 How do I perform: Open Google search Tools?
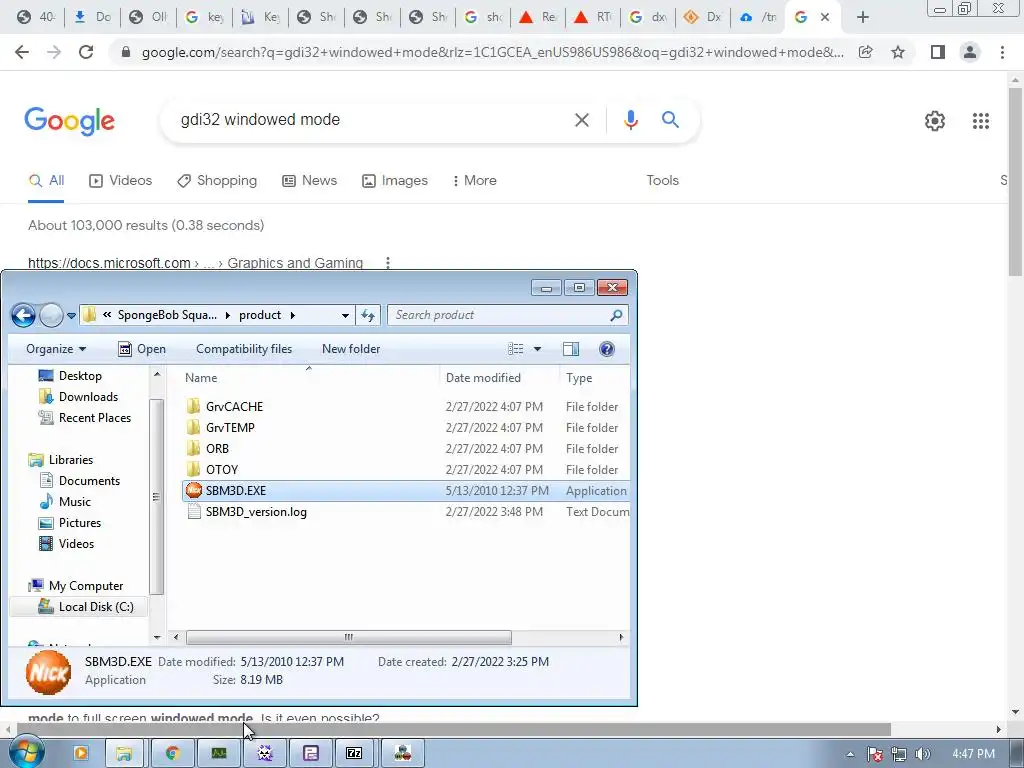(662, 180)
